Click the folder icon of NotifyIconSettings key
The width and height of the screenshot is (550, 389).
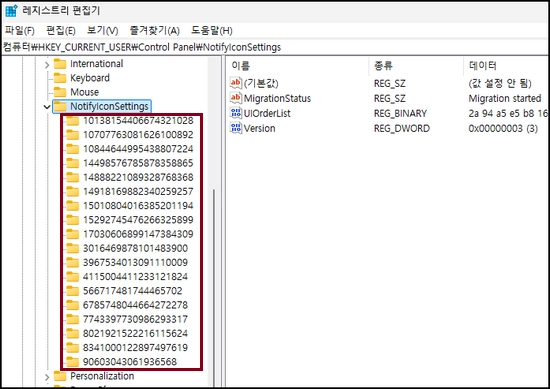point(60,106)
